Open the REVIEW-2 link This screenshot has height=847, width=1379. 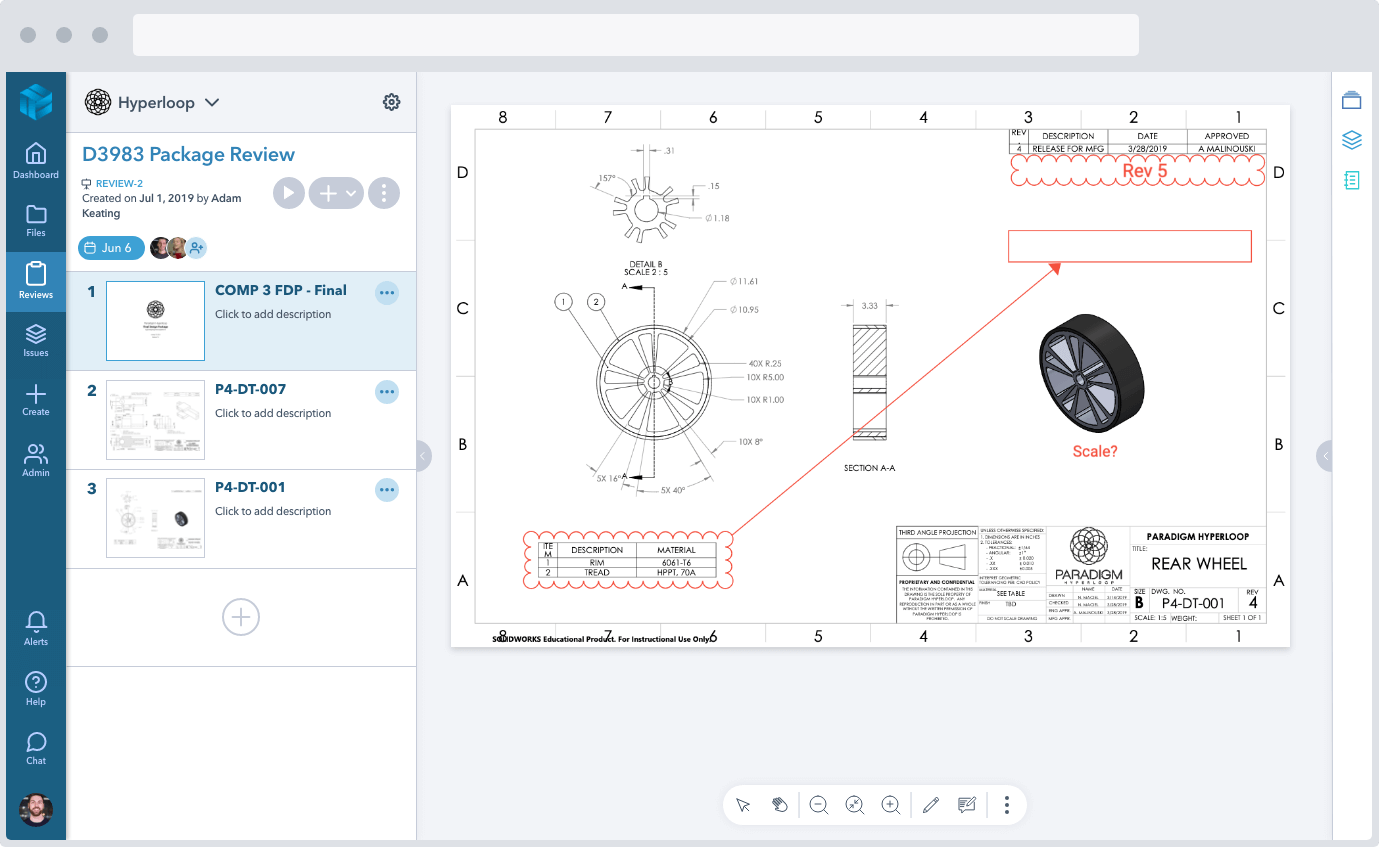[x=119, y=183]
